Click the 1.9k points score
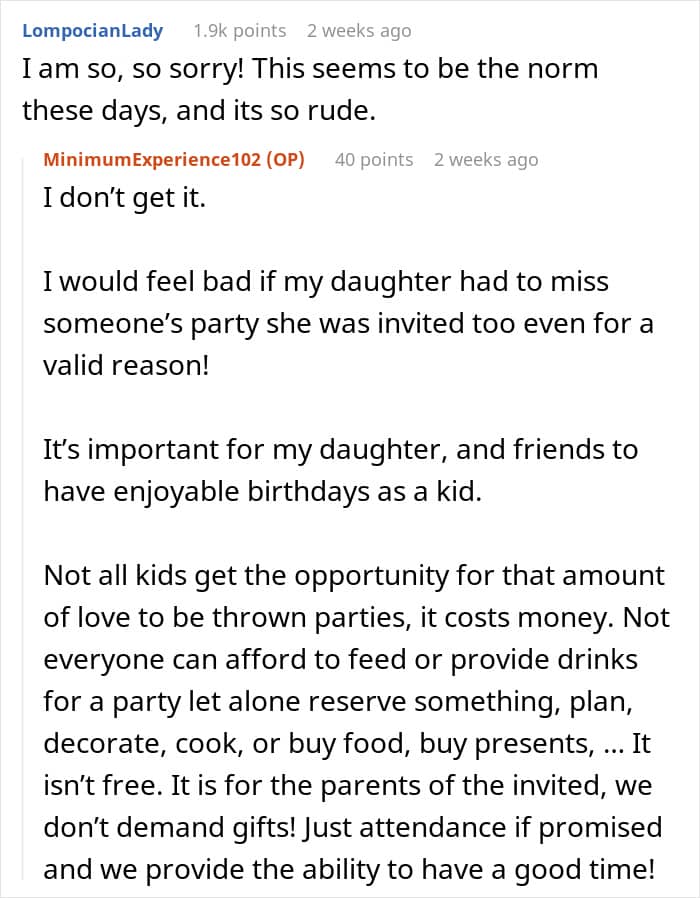The height and width of the screenshot is (898, 700). 239,31
